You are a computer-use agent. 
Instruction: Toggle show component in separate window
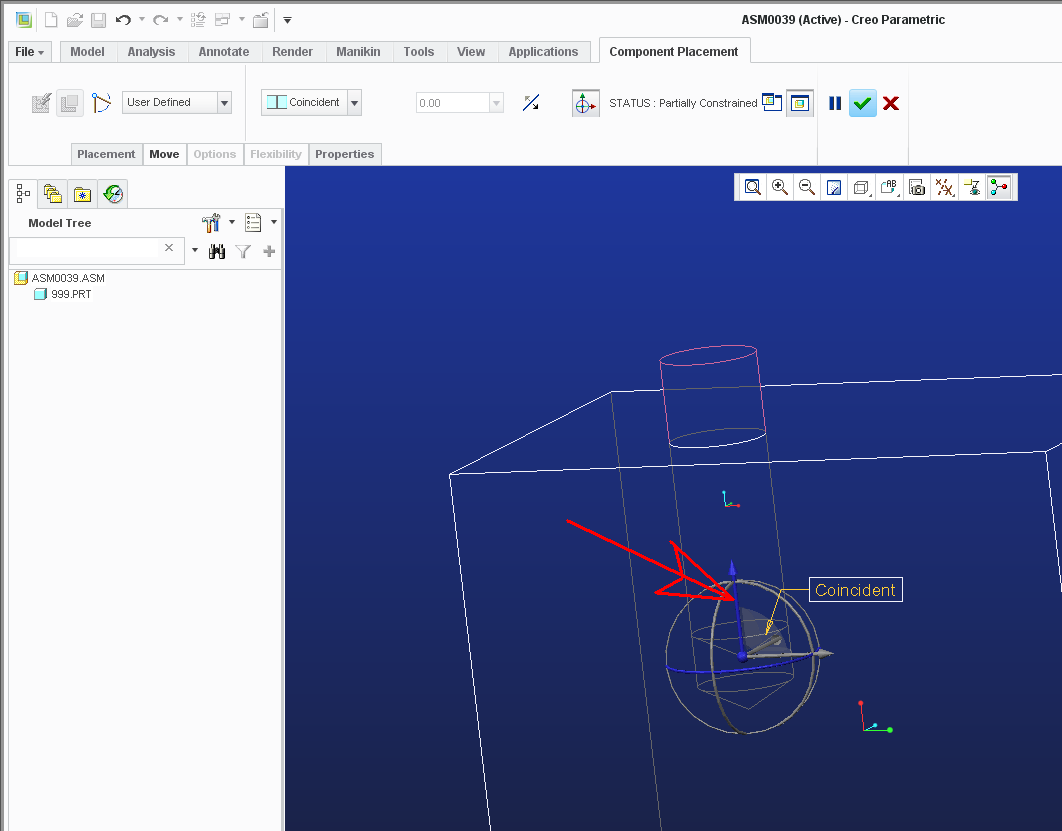[772, 102]
